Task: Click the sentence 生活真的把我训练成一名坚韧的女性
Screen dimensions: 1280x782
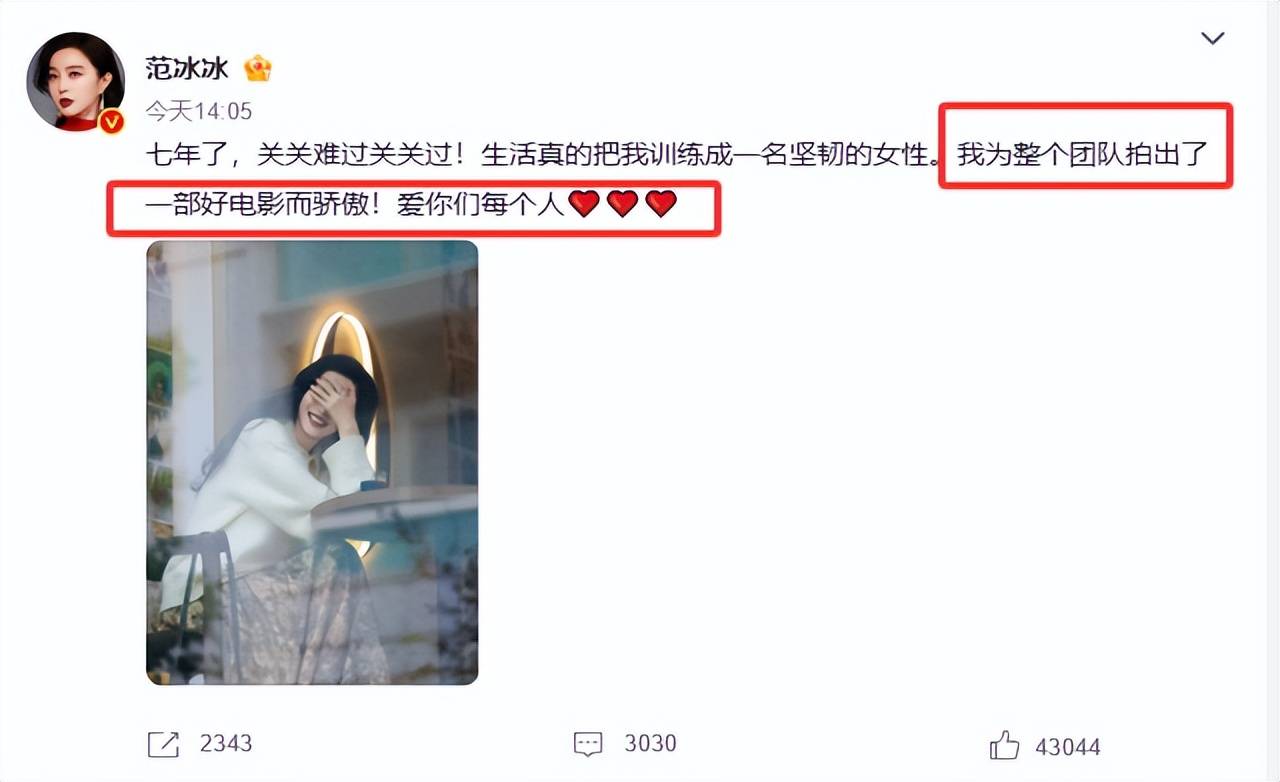Action: pos(706,156)
